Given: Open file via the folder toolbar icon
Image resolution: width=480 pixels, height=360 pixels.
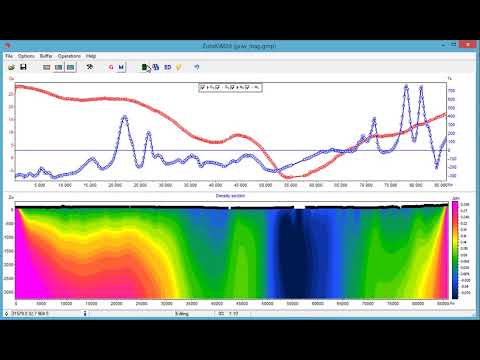Looking at the screenshot, I should tap(12, 67).
